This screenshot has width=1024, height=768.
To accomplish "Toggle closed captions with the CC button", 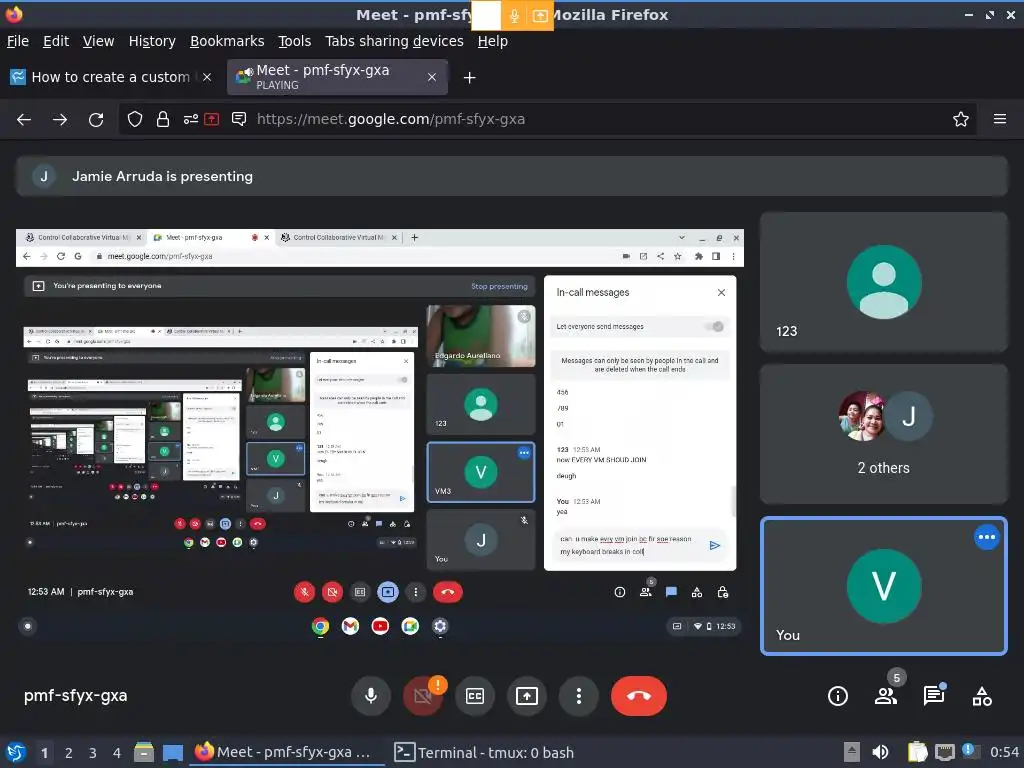I will (475, 696).
